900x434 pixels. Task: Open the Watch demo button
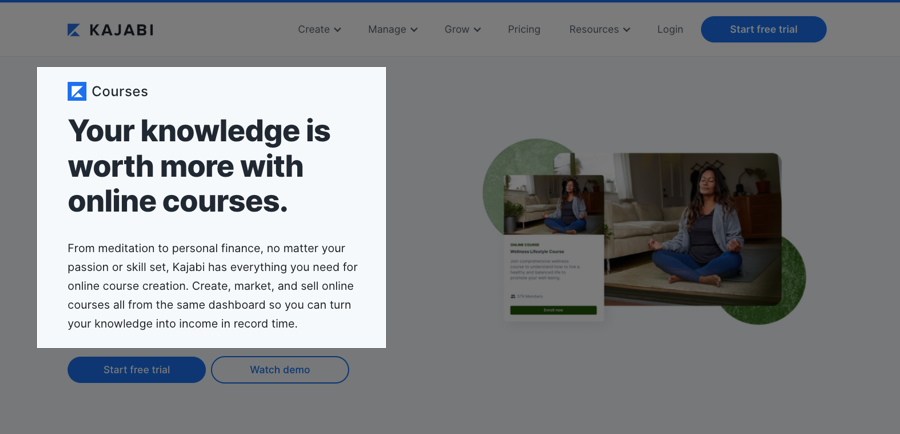click(x=280, y=370)
